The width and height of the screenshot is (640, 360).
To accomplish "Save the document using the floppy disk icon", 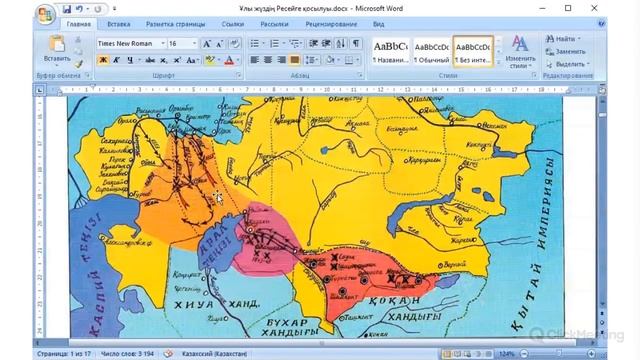I will (67, 9).
